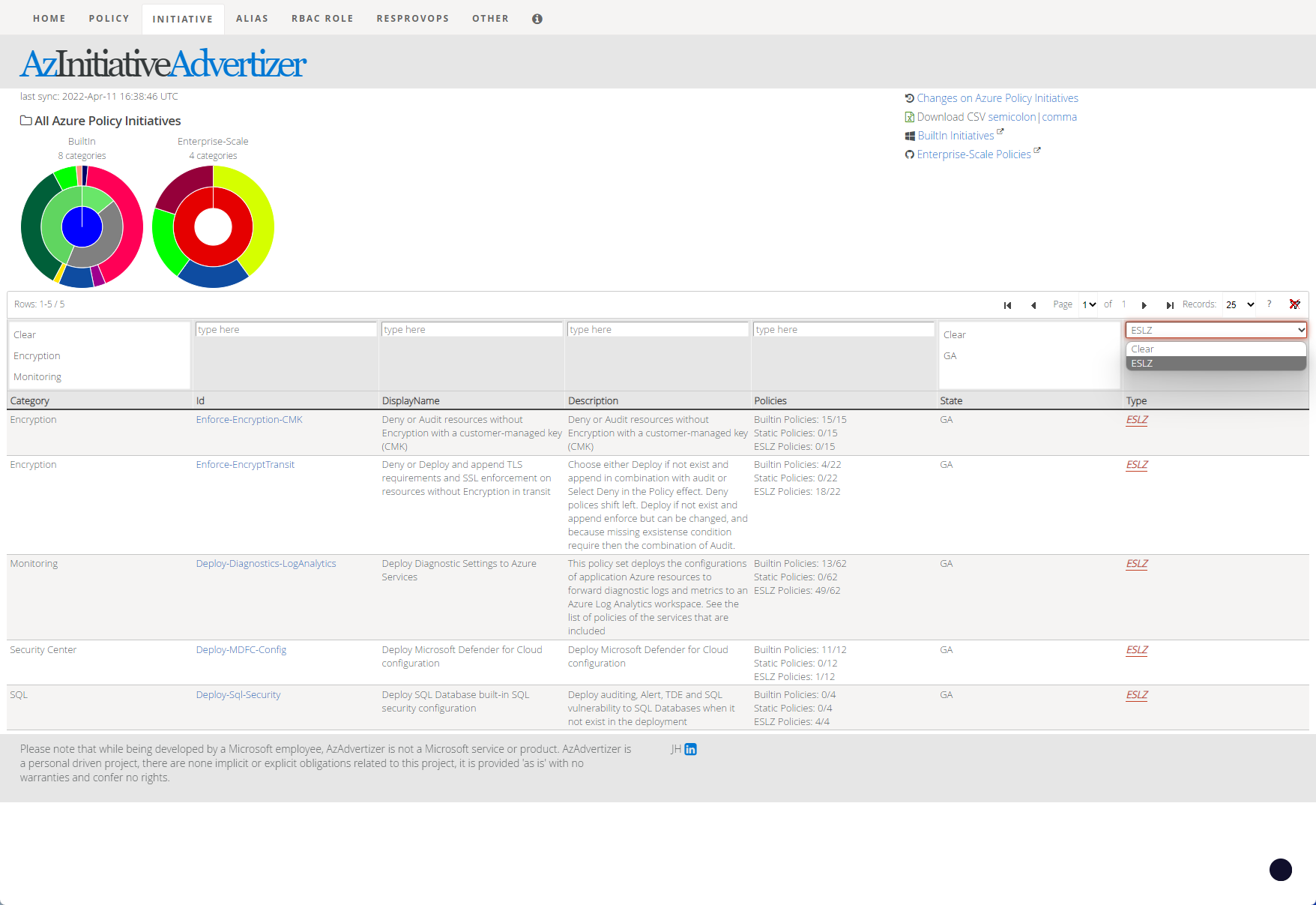The width and height of the screenshot is (1316, 905).
Task: Click the GitHub icon beside Enterprise-Scale Policies
Action: [x=909, y=154]
